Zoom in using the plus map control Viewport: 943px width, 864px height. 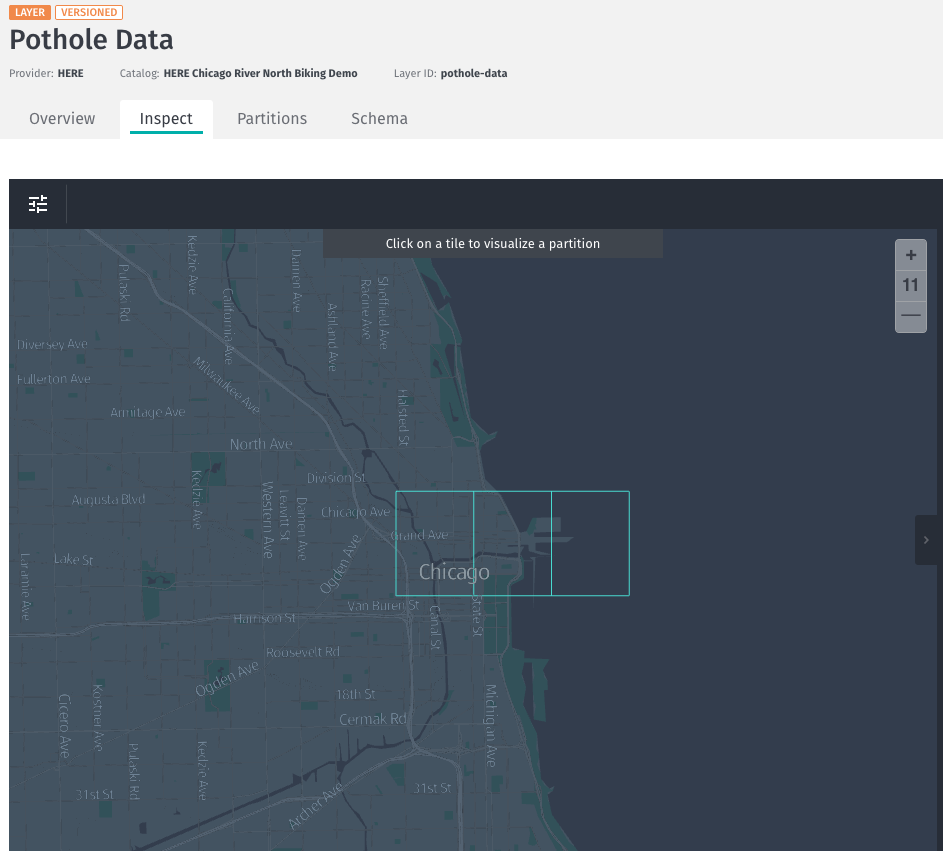click(910, 254)
